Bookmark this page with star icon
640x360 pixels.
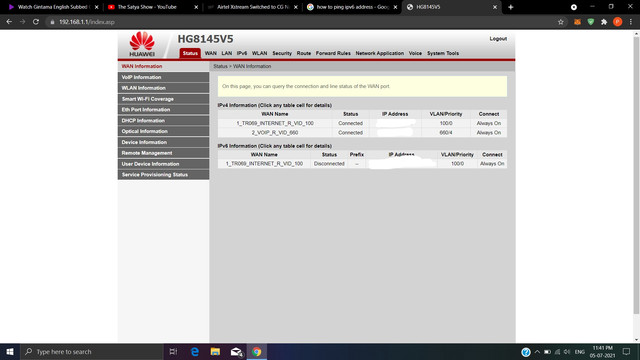pos(561,22)
